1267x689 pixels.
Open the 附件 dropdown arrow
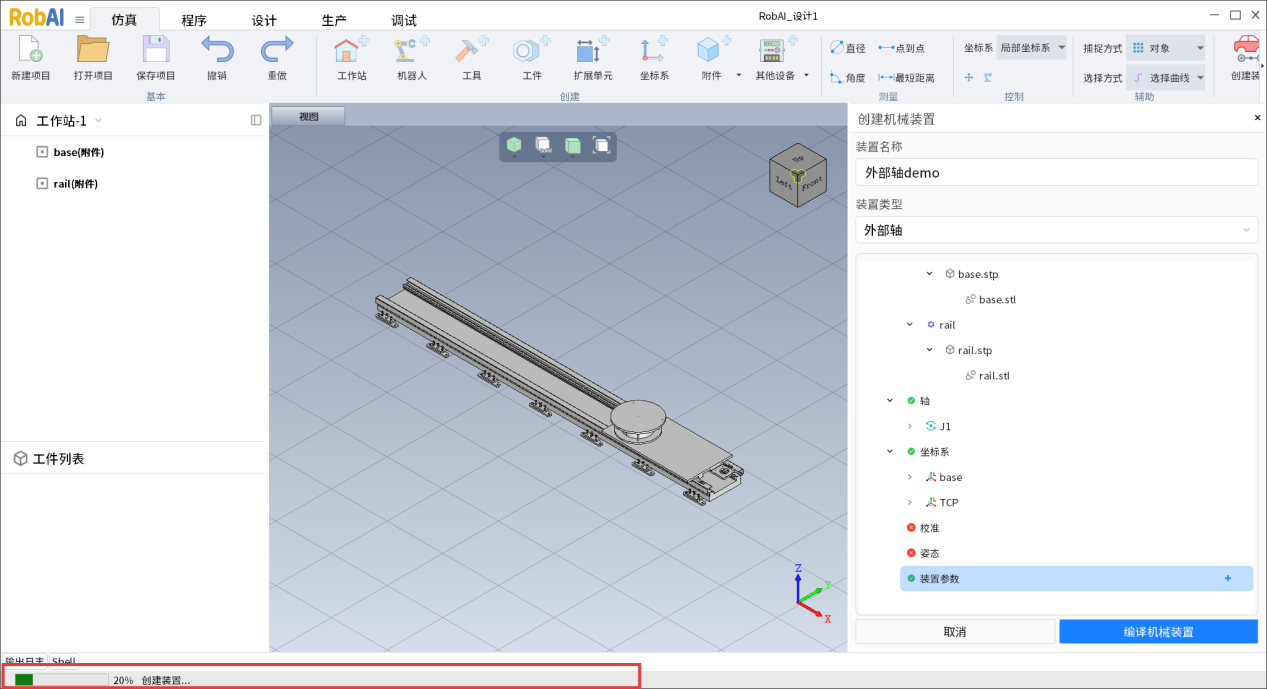pos(739,75)
